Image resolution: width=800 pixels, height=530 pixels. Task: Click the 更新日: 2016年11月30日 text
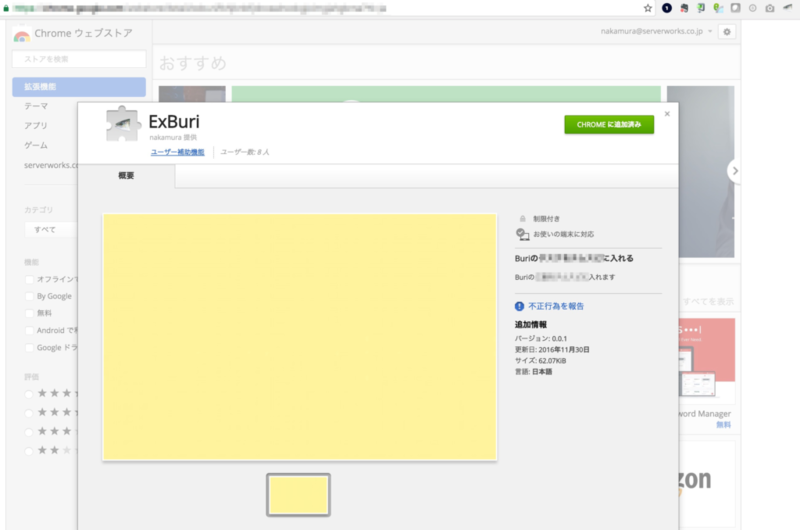tap(552, 349)
